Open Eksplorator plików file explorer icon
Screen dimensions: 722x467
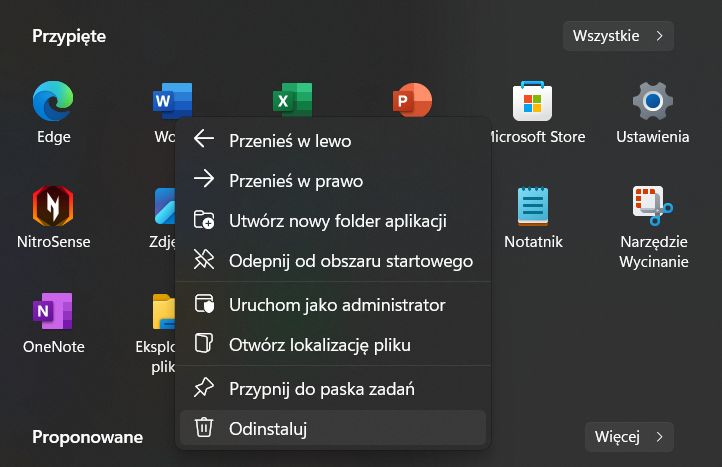coord(164,312)
